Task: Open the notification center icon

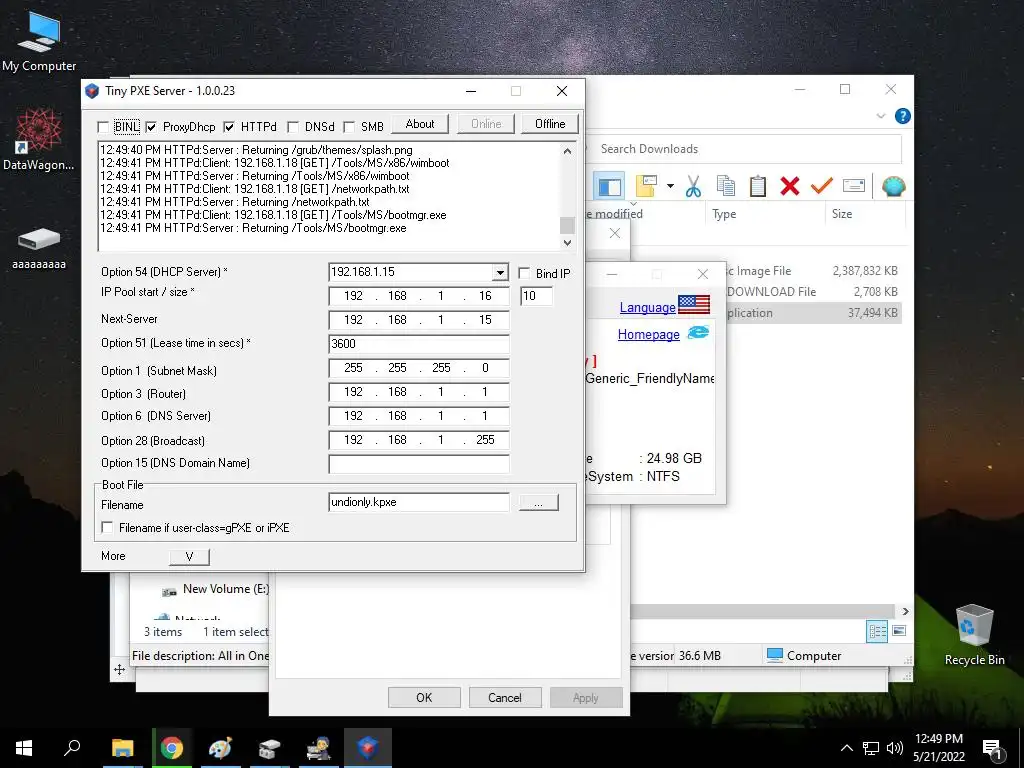Action: click(992, 748)
